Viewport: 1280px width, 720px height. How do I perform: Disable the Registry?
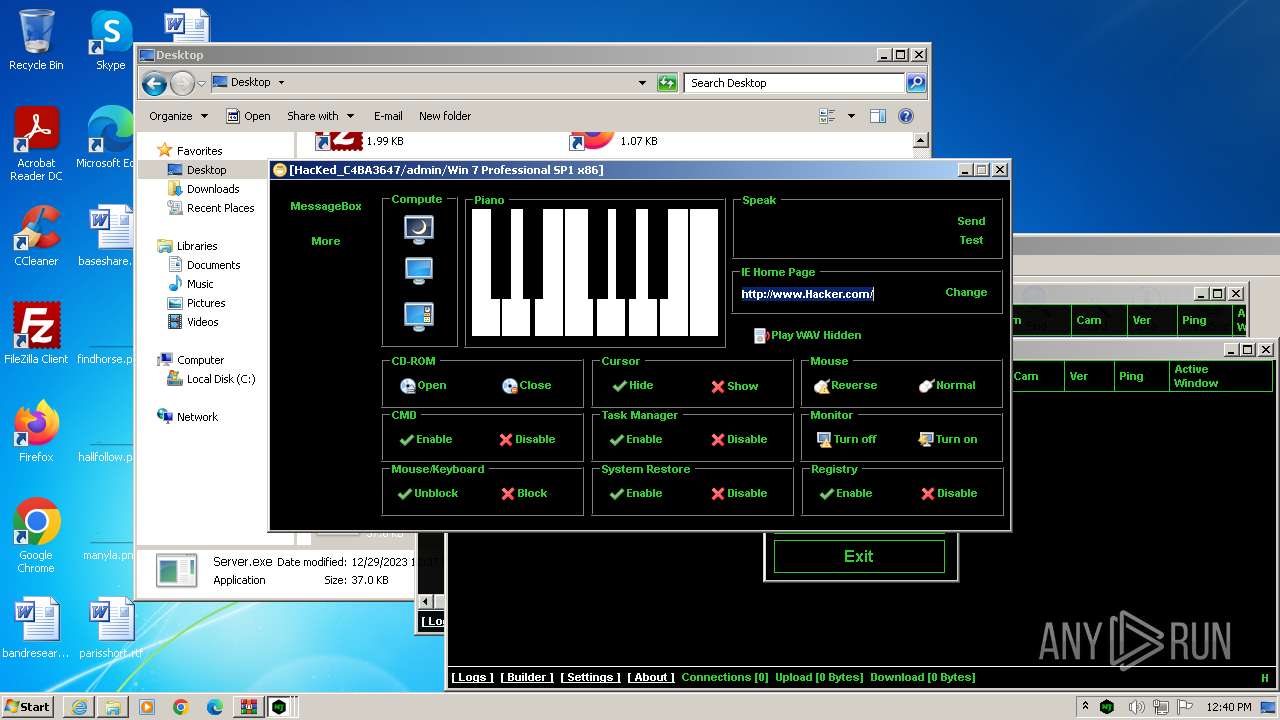click(x=949, y=493)
